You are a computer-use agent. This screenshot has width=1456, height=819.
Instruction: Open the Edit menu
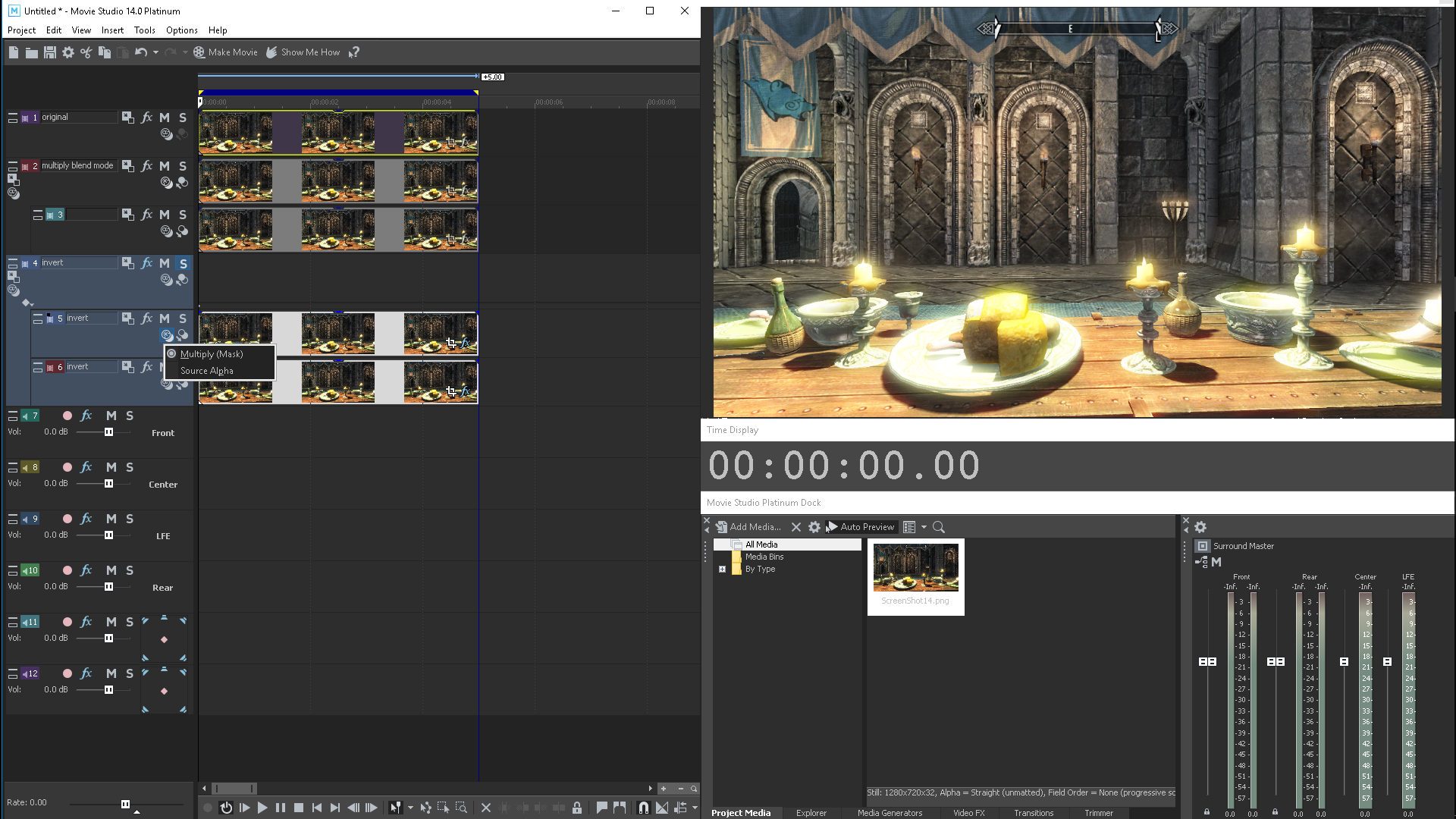point(54,30)
